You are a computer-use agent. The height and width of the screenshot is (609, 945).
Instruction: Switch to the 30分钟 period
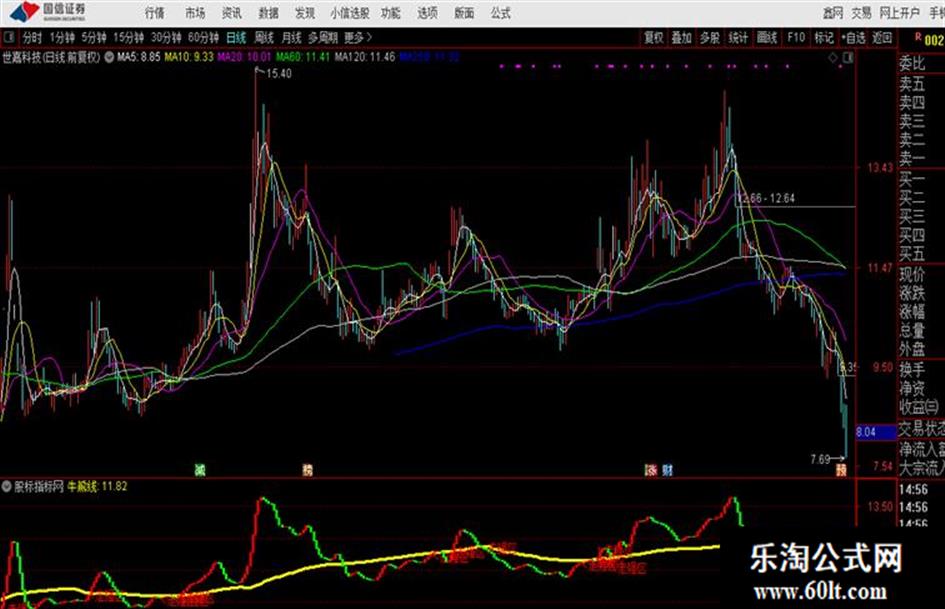(x=166, y=37)
